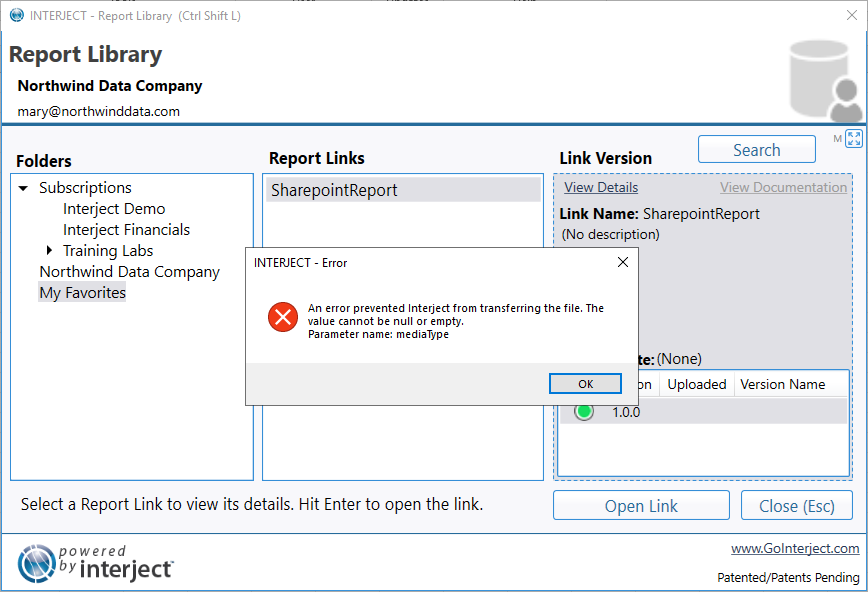This screenshot has width=868, height=592.
Task: Click the database user icon in header
Action: point(825,81)
